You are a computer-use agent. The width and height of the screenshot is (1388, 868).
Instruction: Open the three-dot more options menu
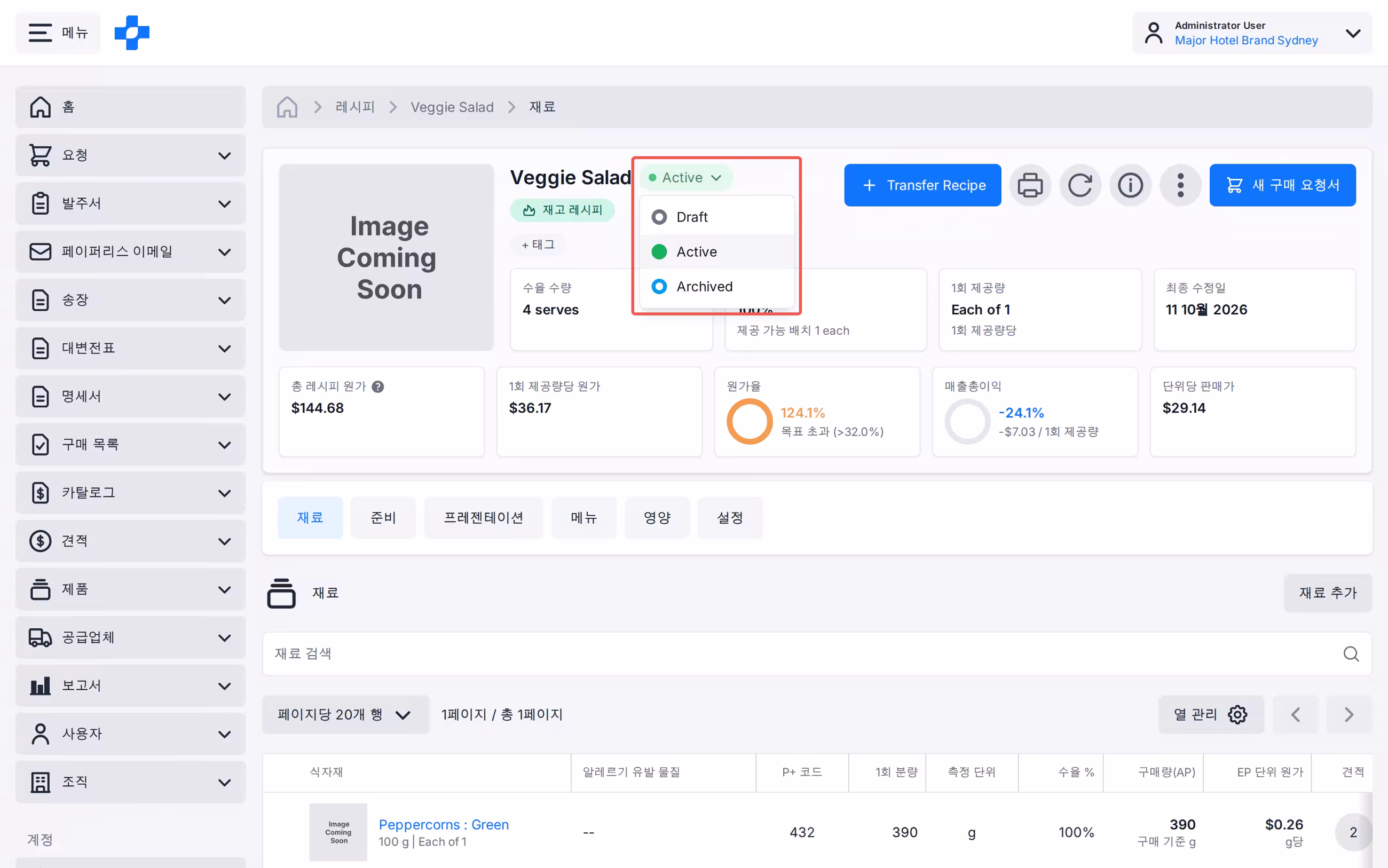pyautogui.click(x=1180, y=185)
